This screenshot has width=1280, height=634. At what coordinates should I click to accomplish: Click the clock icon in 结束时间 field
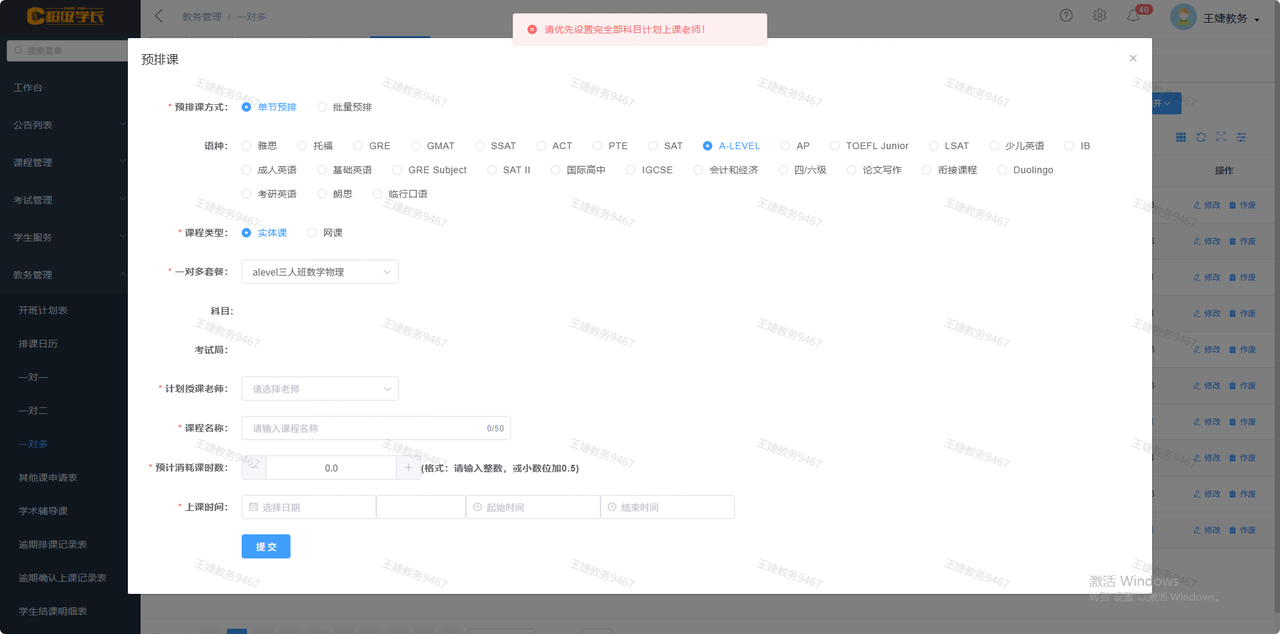pos(612,507)
